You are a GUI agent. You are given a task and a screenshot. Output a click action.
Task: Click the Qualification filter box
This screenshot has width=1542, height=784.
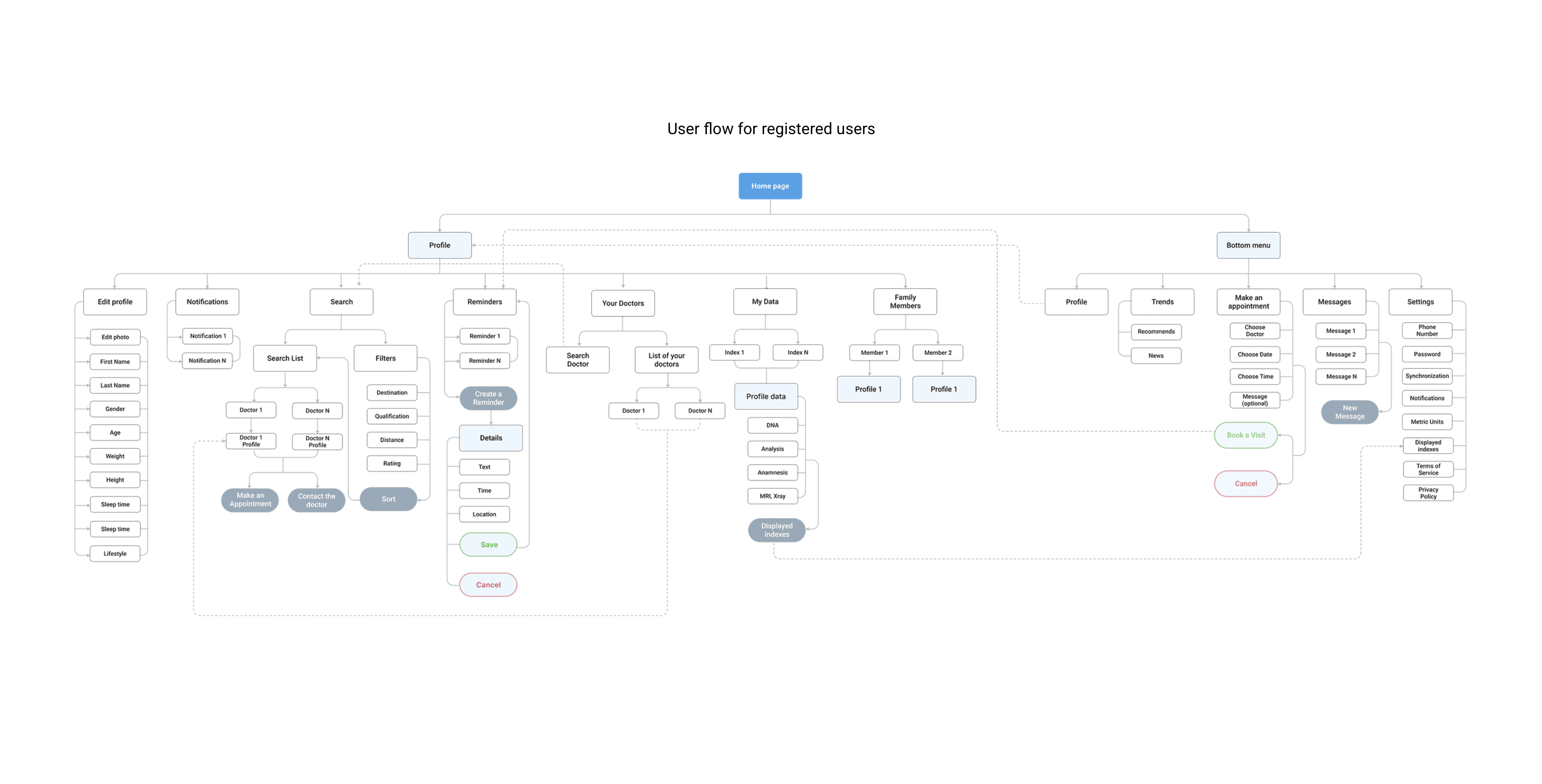pos(392,416)
